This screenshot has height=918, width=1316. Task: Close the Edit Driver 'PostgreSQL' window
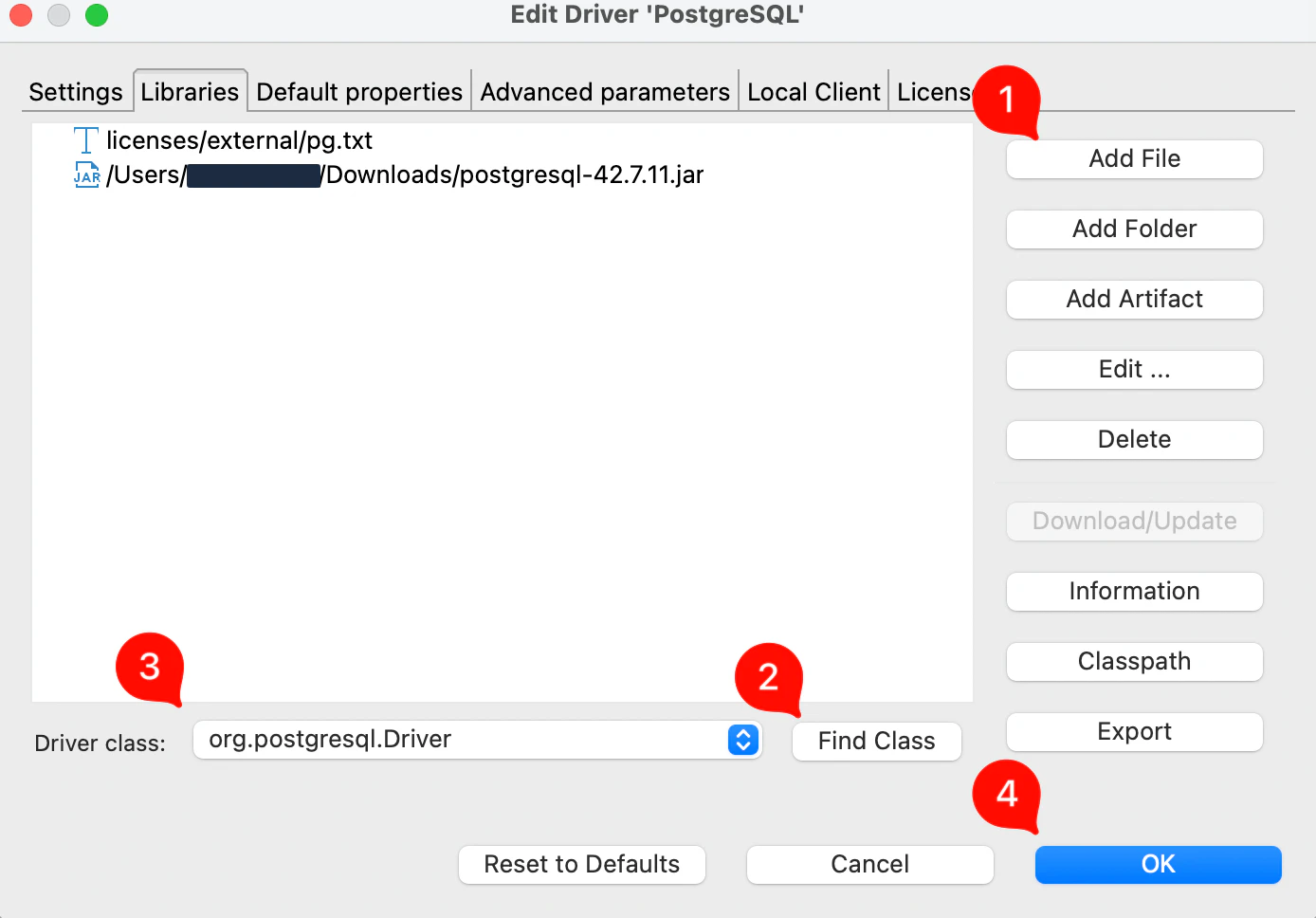pos(21,15)
